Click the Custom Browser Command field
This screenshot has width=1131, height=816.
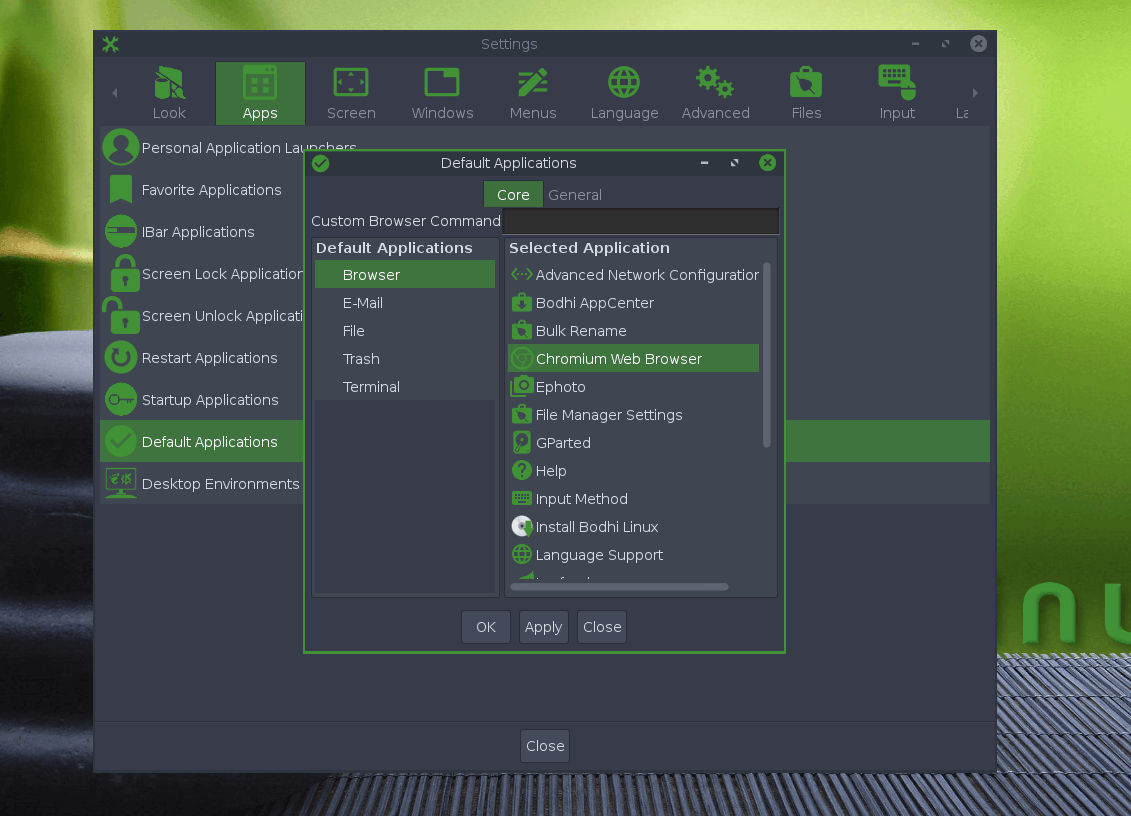640,221
